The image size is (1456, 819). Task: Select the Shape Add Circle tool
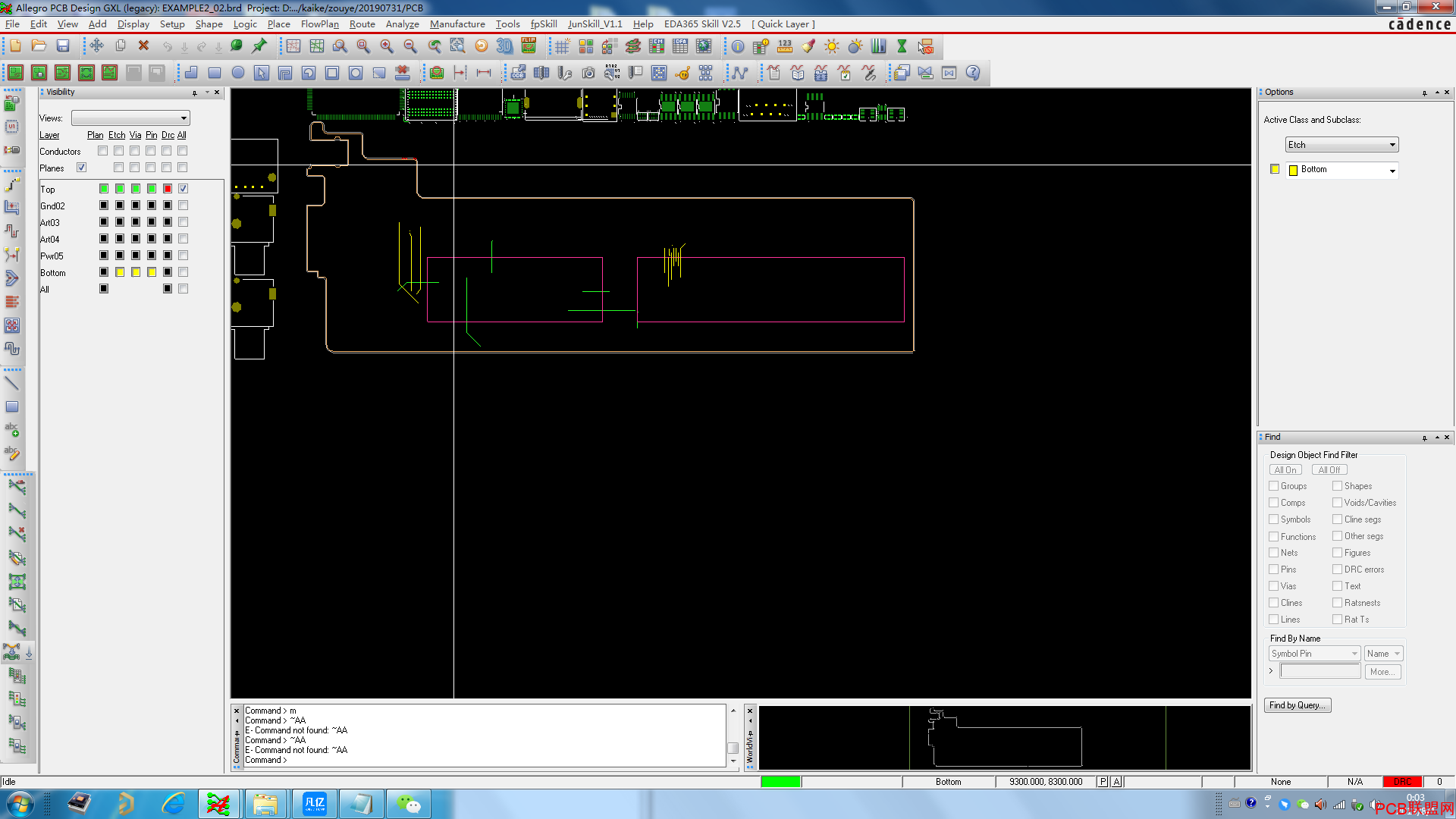pos(238,73)
